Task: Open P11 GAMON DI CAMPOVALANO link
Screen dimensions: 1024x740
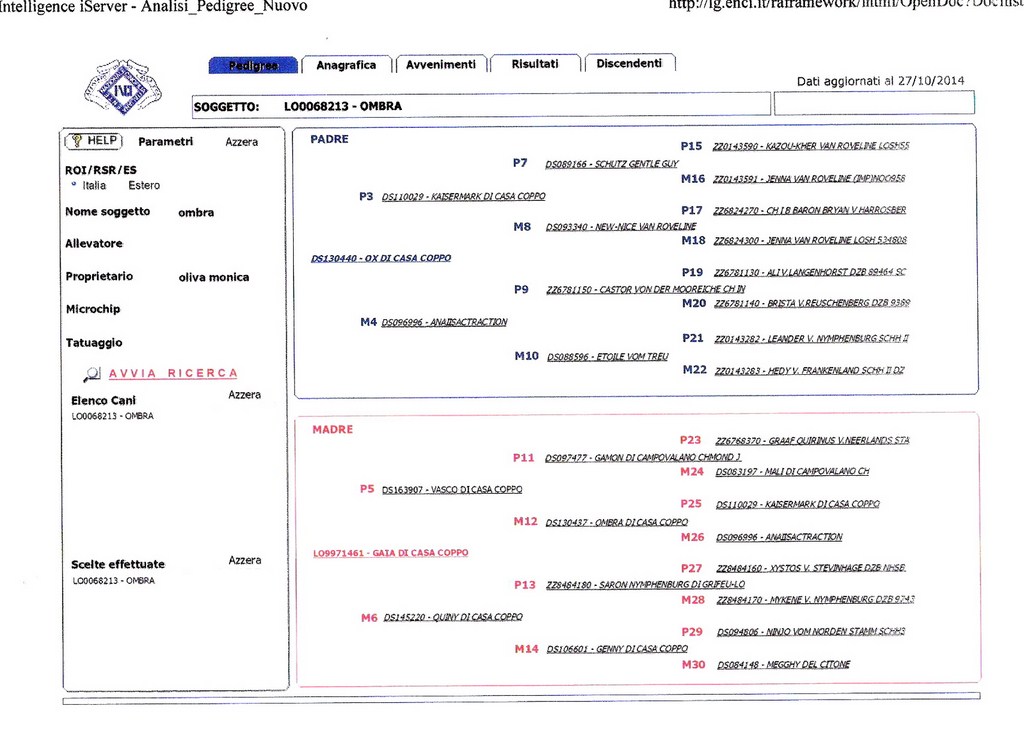Action: point(643,458)
